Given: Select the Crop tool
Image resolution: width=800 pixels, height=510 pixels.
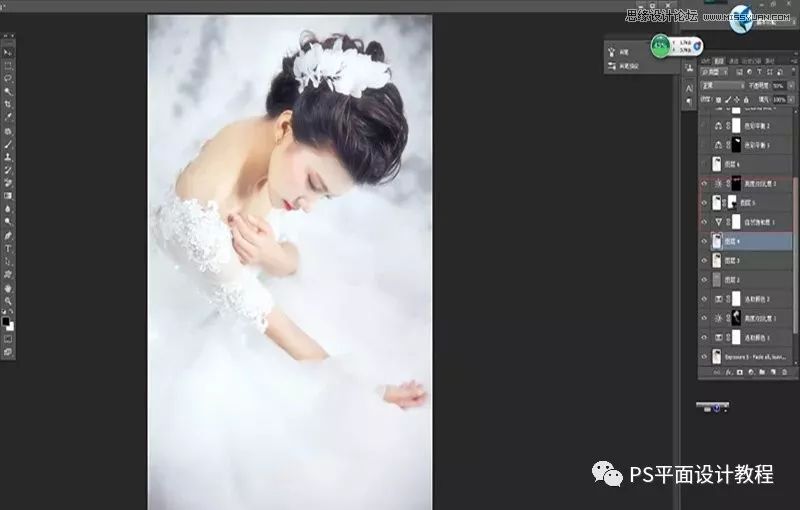Looking at the screenshot, I should pyautogui.click(x=8, y=104).
